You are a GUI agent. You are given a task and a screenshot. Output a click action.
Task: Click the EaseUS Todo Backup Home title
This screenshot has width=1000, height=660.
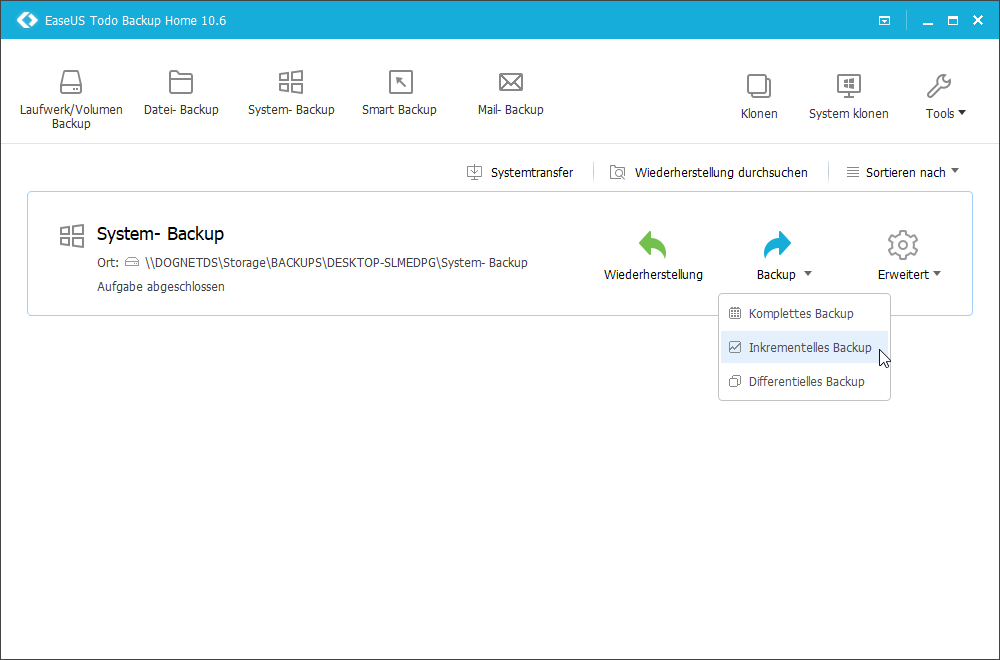[135, 20]
